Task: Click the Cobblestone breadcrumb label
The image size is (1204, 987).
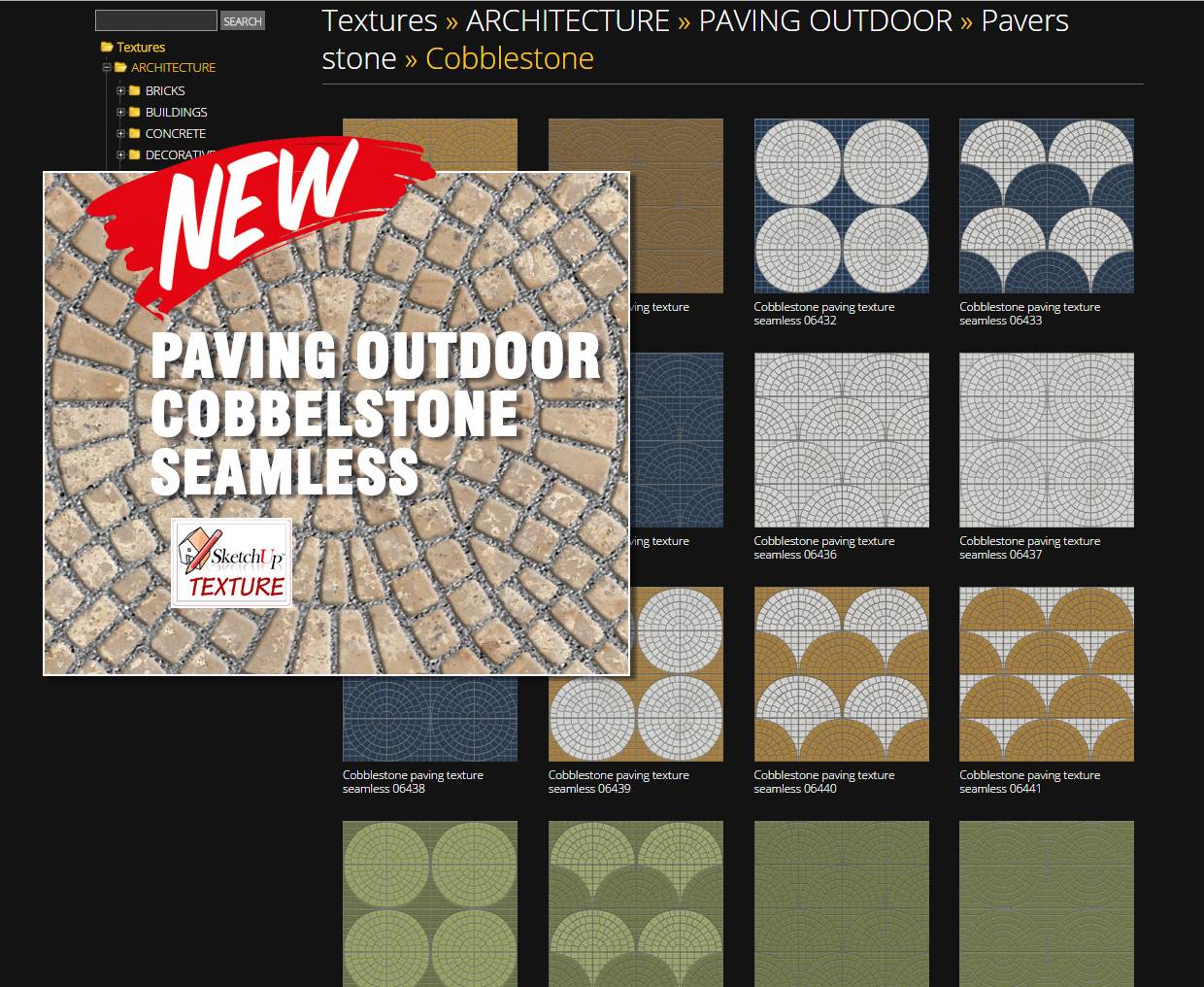Action: [509, 58]
